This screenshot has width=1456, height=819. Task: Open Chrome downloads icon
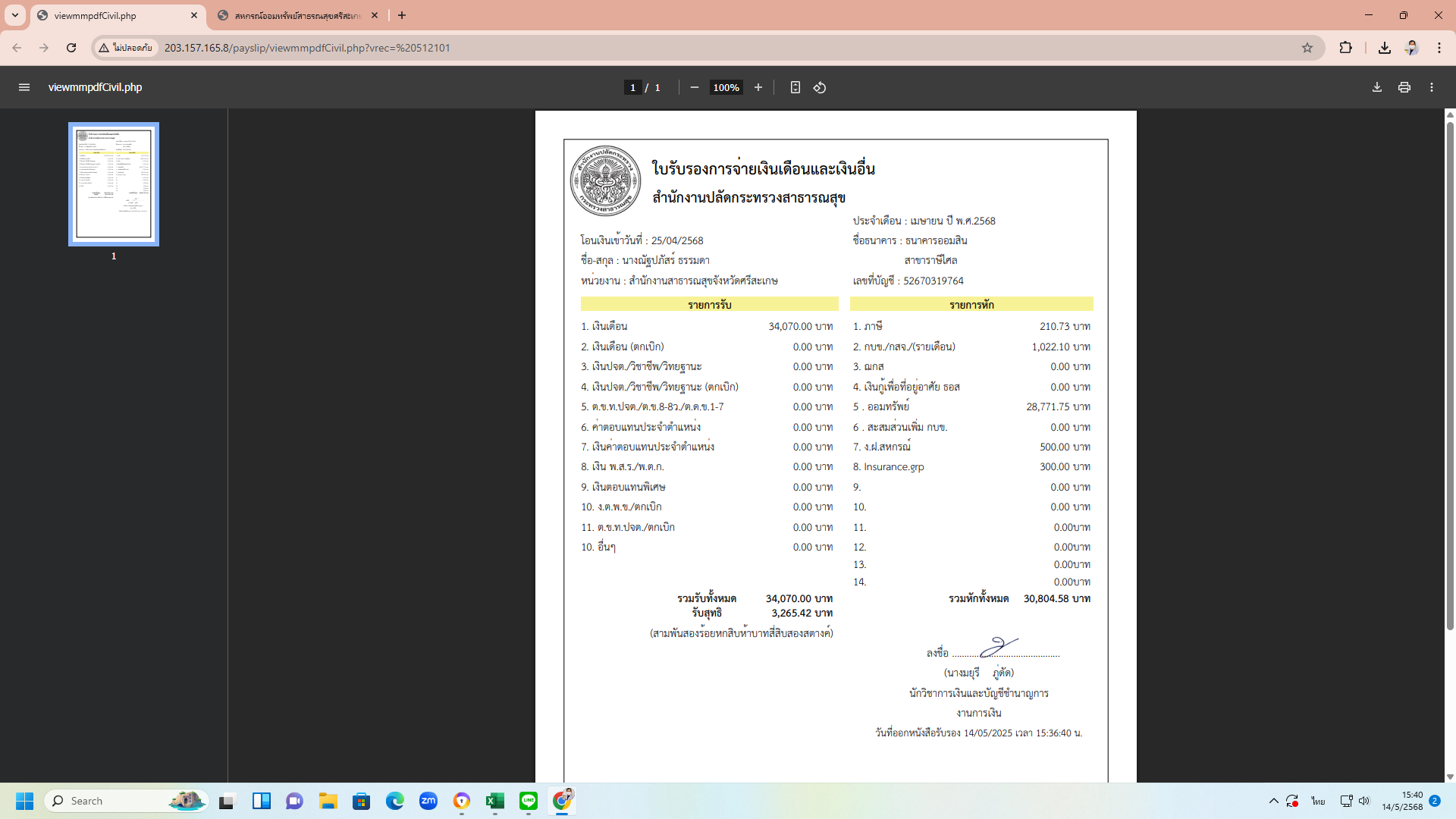[1385, 48]
